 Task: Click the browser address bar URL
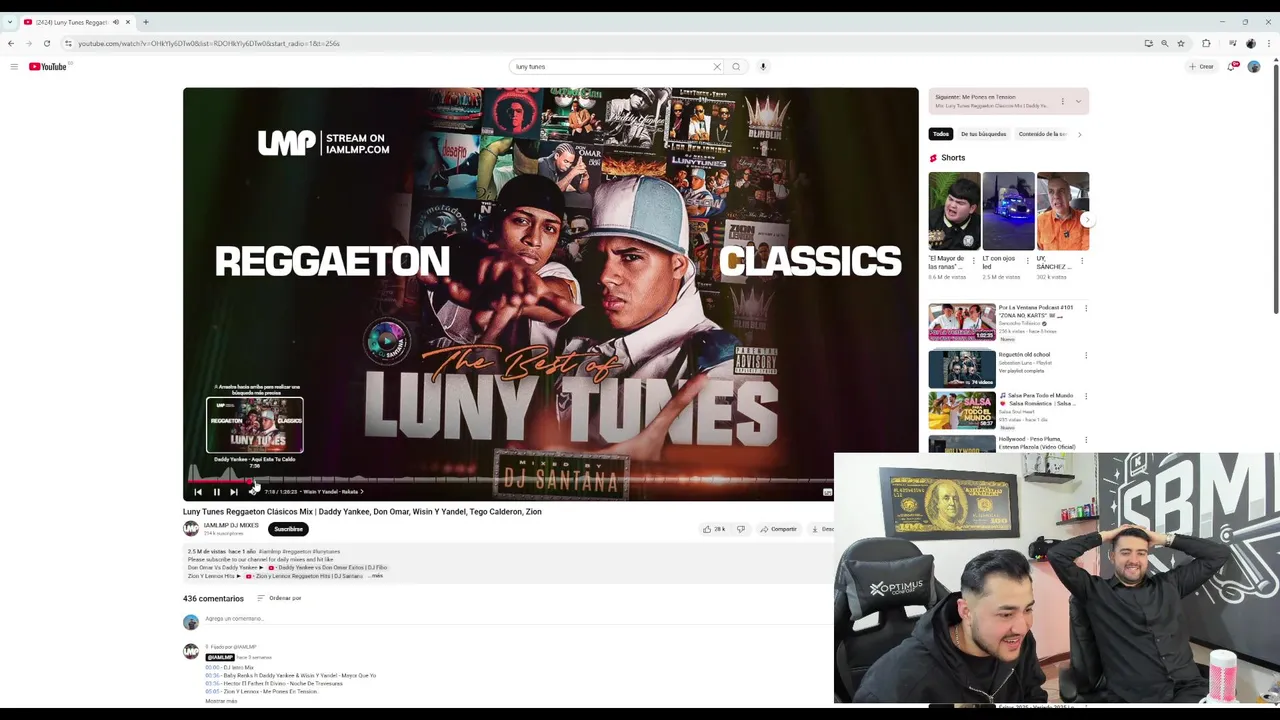tap(209, 43)
